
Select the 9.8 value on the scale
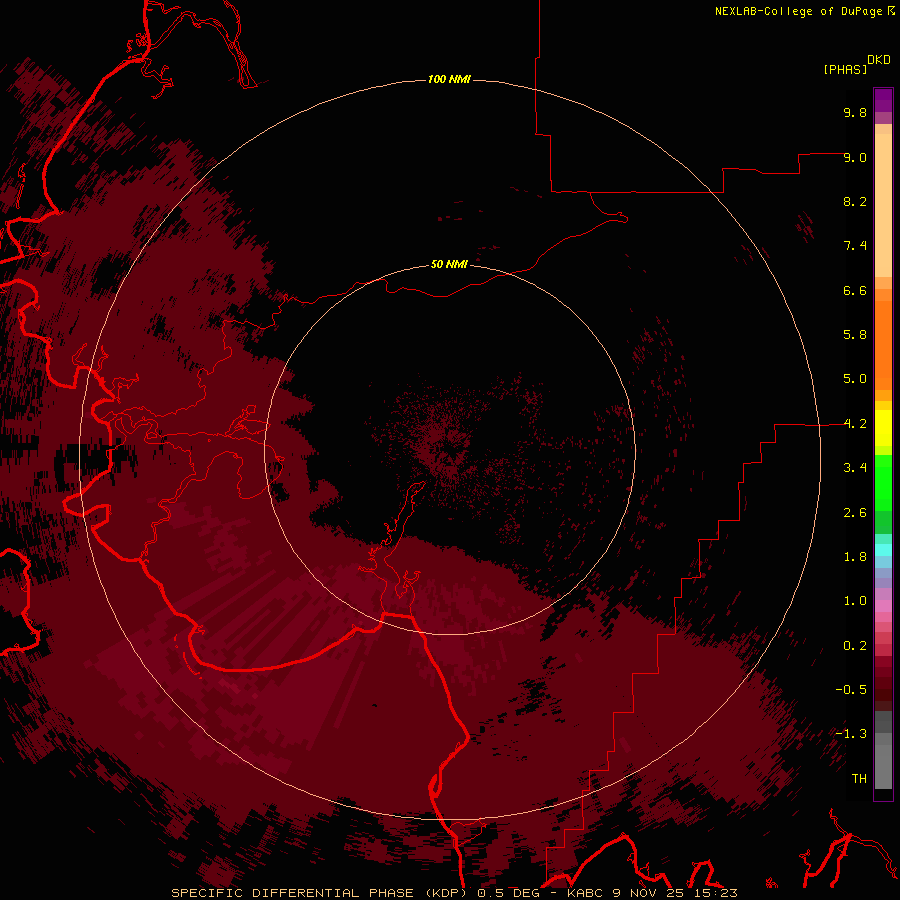coord(855,112)
